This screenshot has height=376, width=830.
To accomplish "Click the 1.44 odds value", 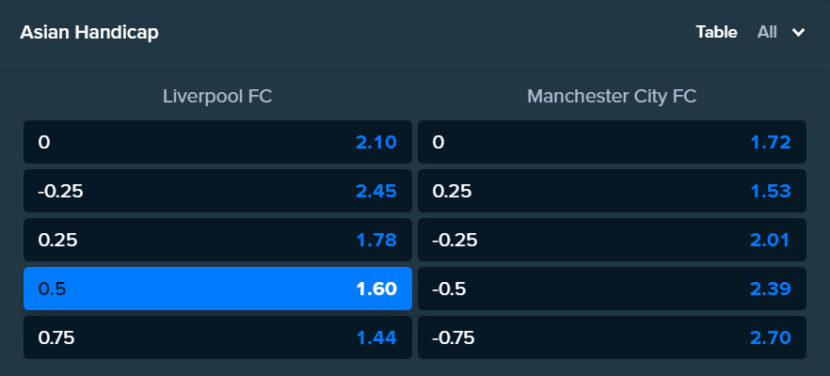I will click(376, 337).
